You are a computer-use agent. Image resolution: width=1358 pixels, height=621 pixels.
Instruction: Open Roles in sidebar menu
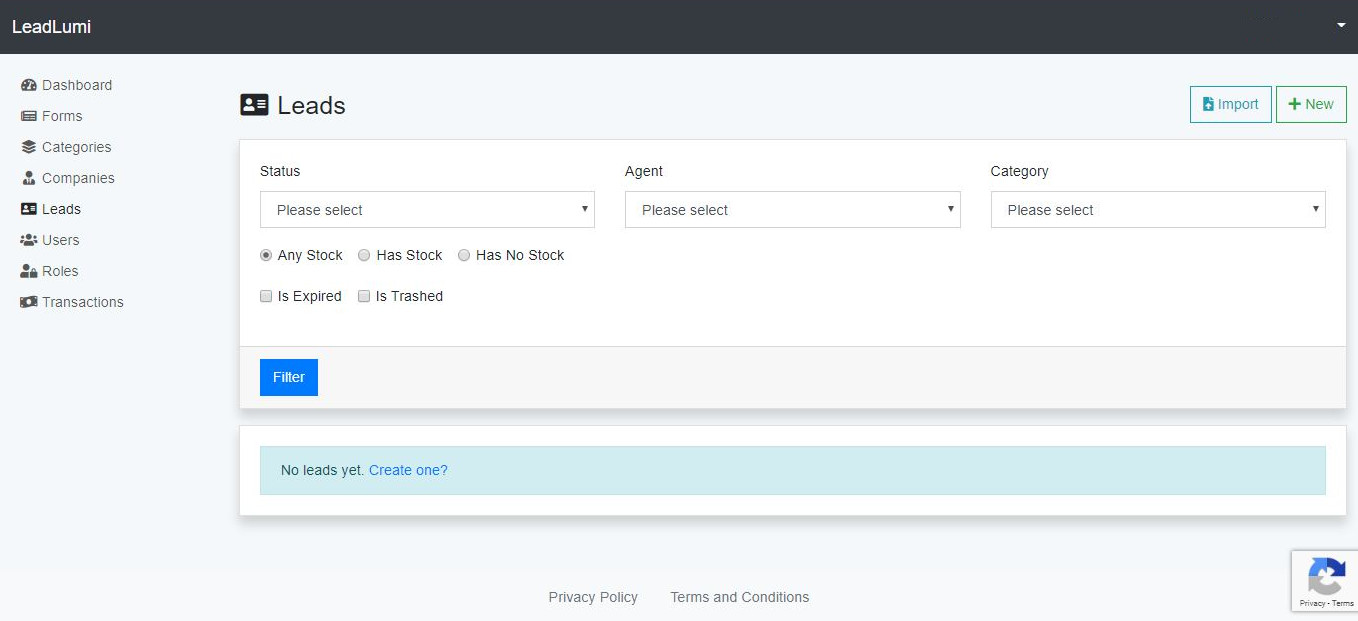[49, 271]
